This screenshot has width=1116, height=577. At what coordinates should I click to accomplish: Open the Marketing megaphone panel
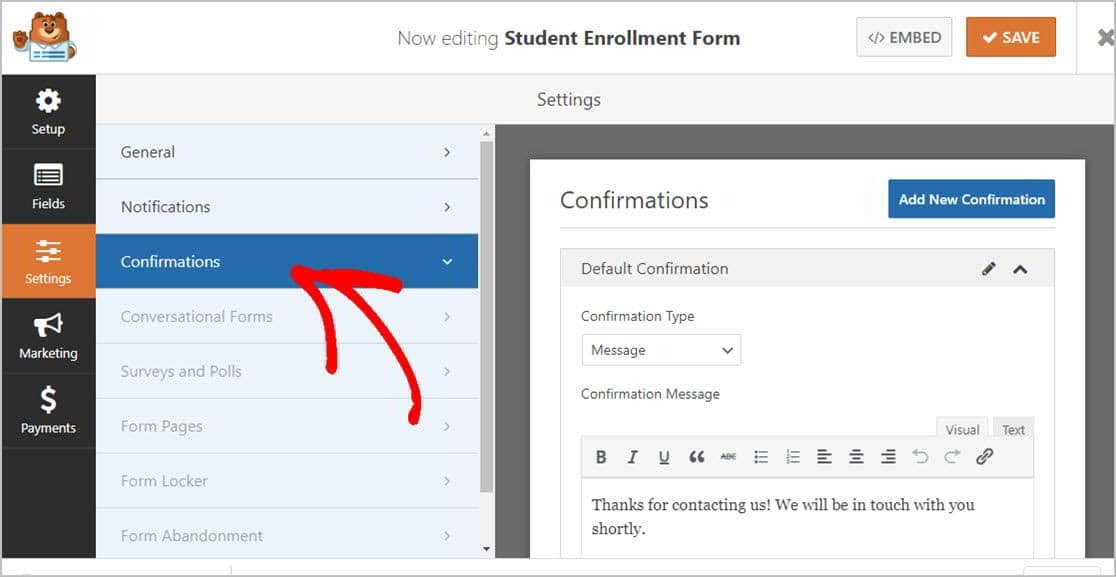coord(48,336)
